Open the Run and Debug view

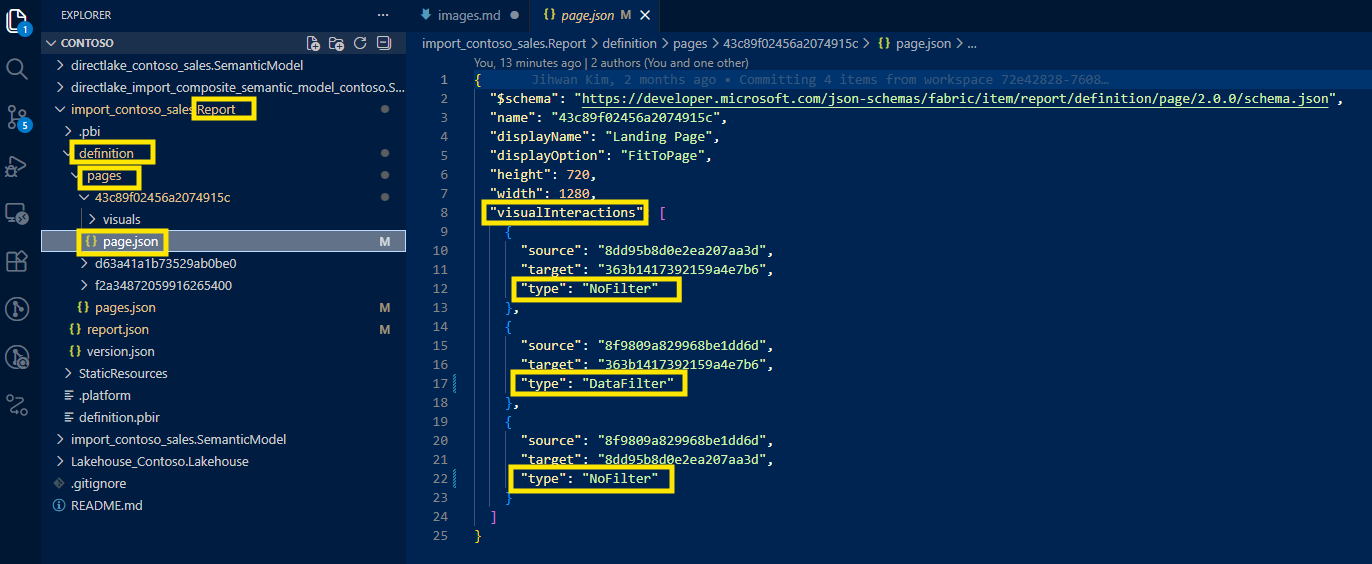coord(17,166)
